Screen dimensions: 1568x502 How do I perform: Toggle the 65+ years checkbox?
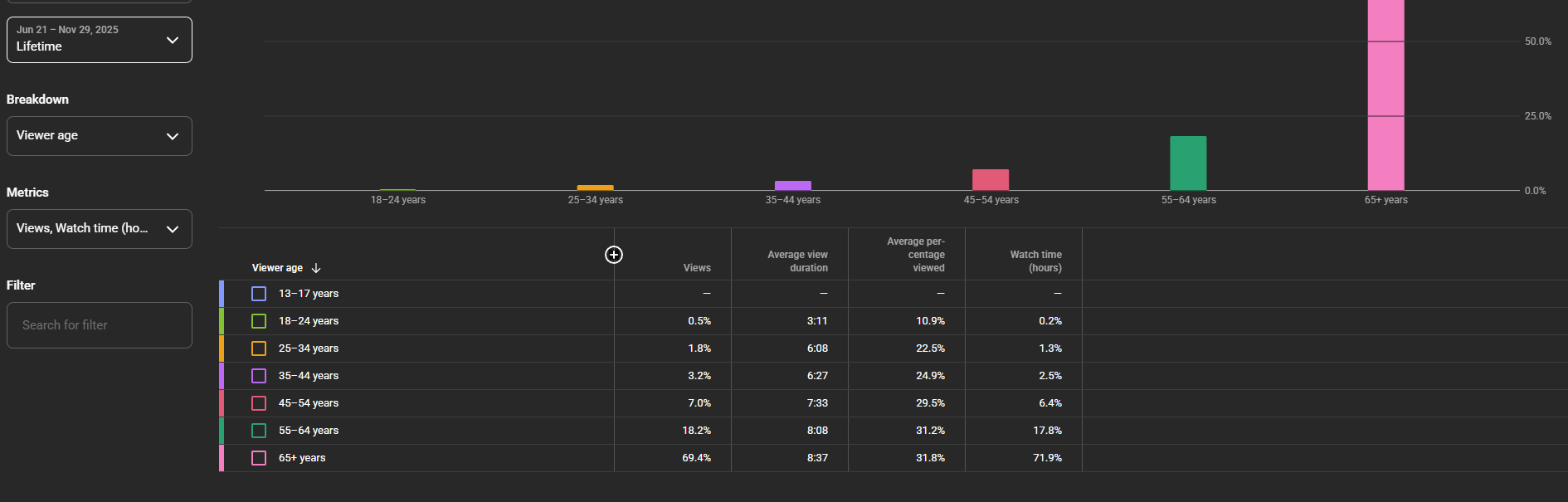[259, 458]
